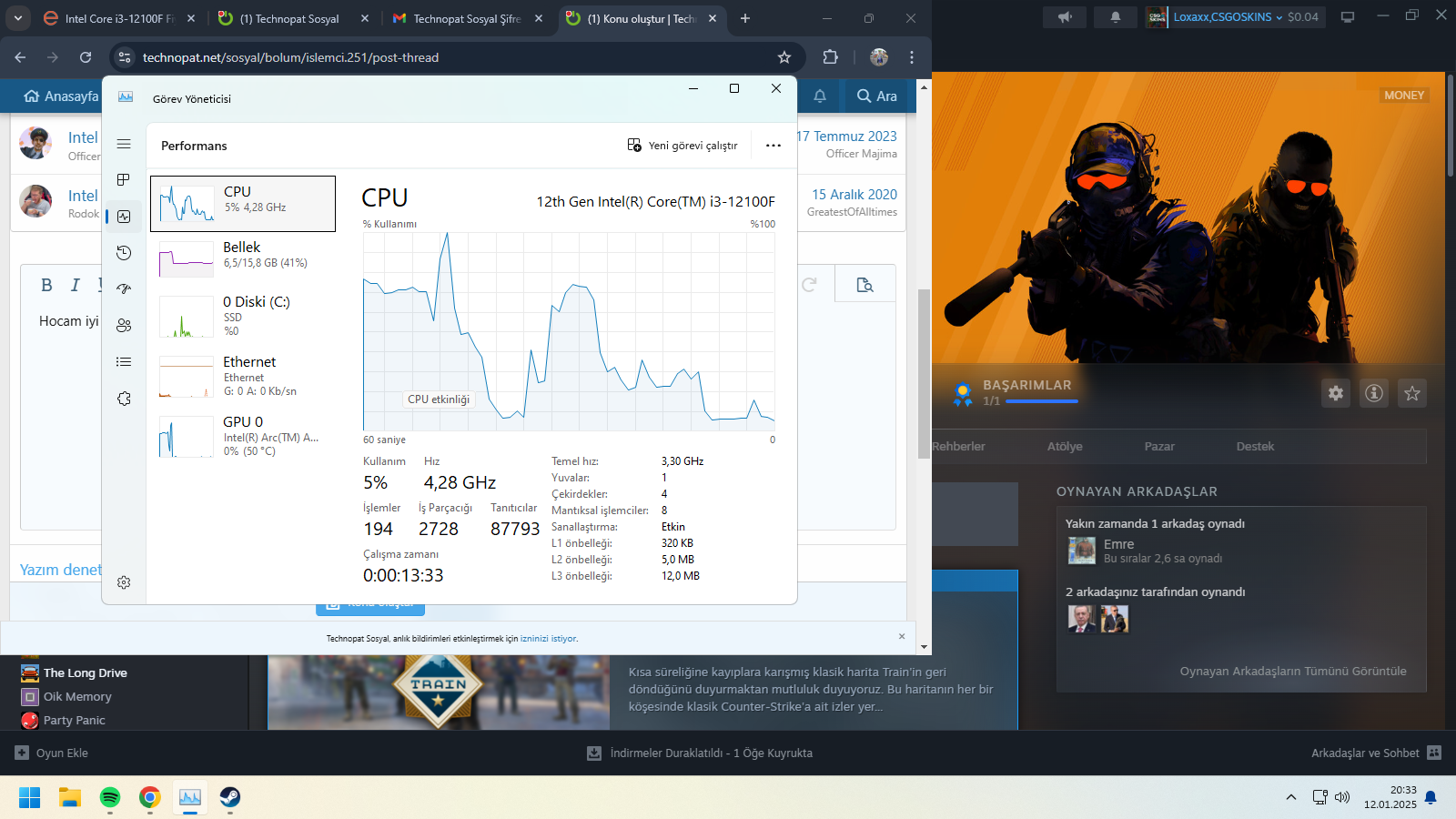The height and width of the screenshot is (819, 1456).
Task: Open the Users page in Task Manager sidebar
Action: click(124, 326)
